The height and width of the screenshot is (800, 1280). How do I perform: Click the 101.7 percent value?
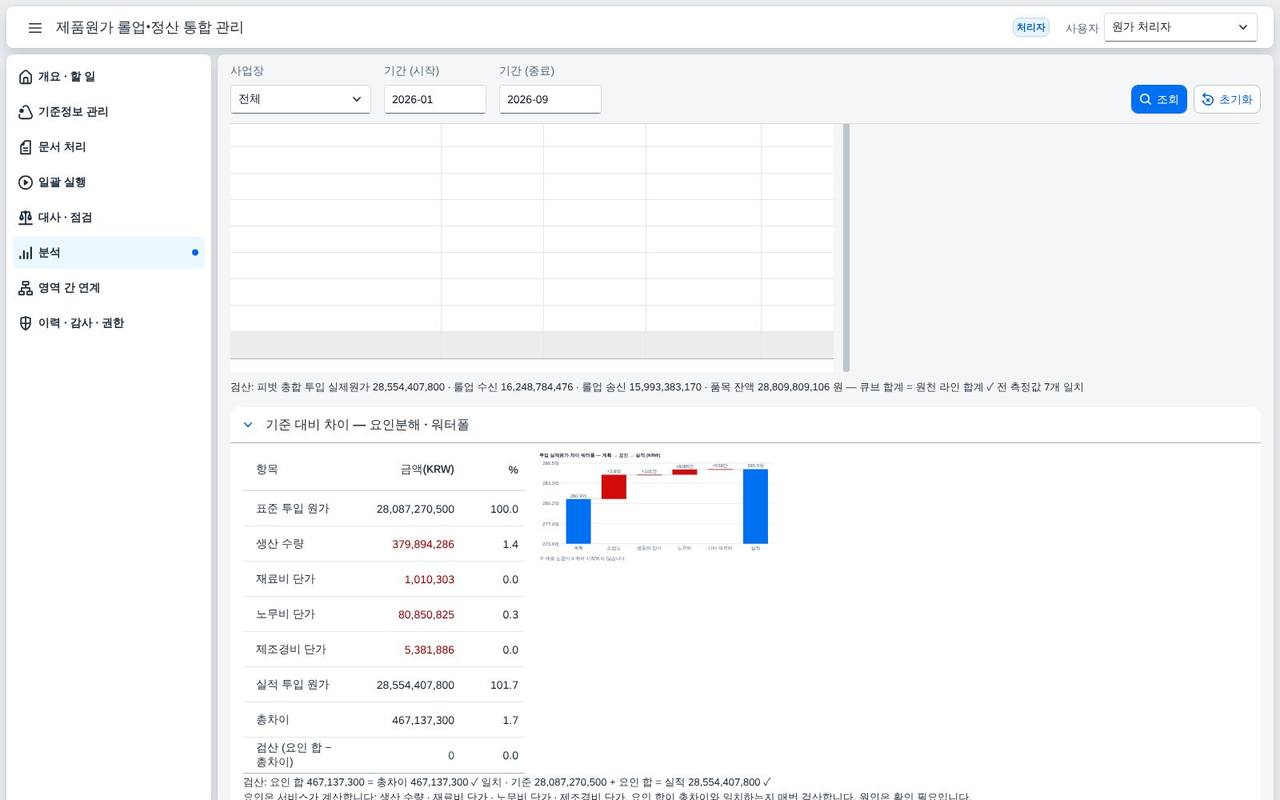click(x=504, y=685)
